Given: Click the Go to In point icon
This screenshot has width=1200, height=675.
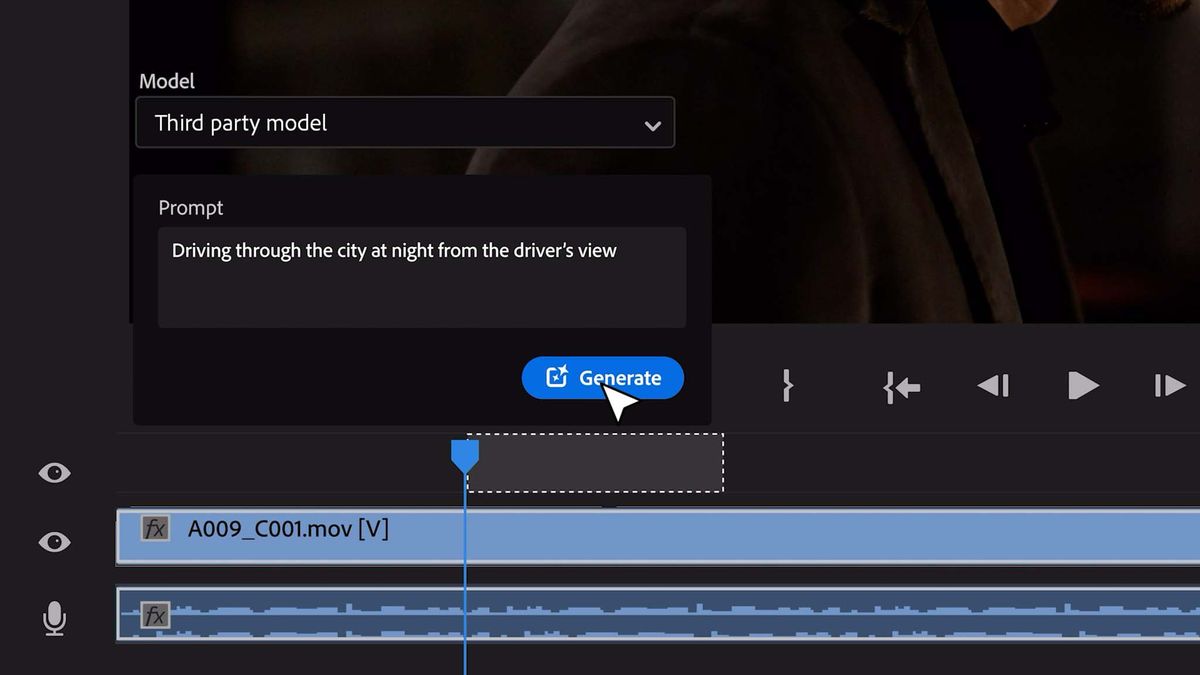Looking at the screenshot, I should coord(901,388).
